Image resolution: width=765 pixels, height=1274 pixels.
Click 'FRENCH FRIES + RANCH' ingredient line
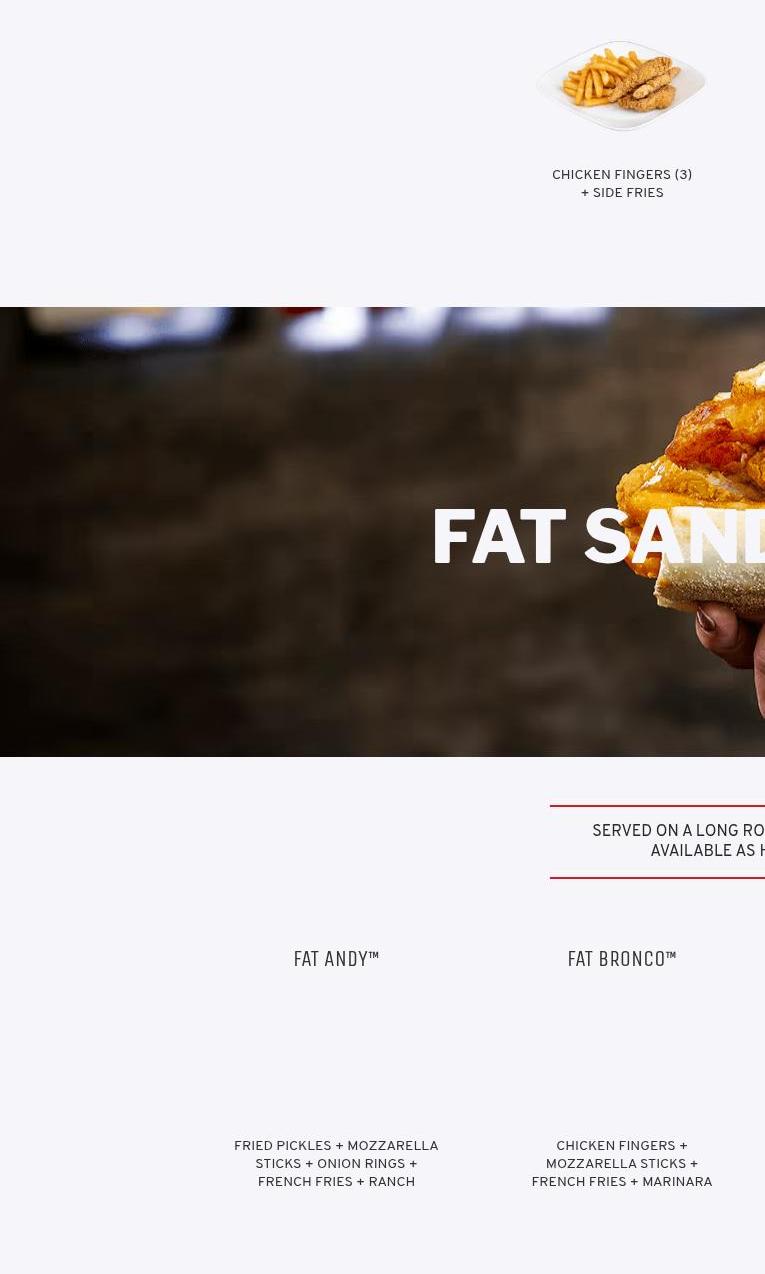click(336, 1182)
